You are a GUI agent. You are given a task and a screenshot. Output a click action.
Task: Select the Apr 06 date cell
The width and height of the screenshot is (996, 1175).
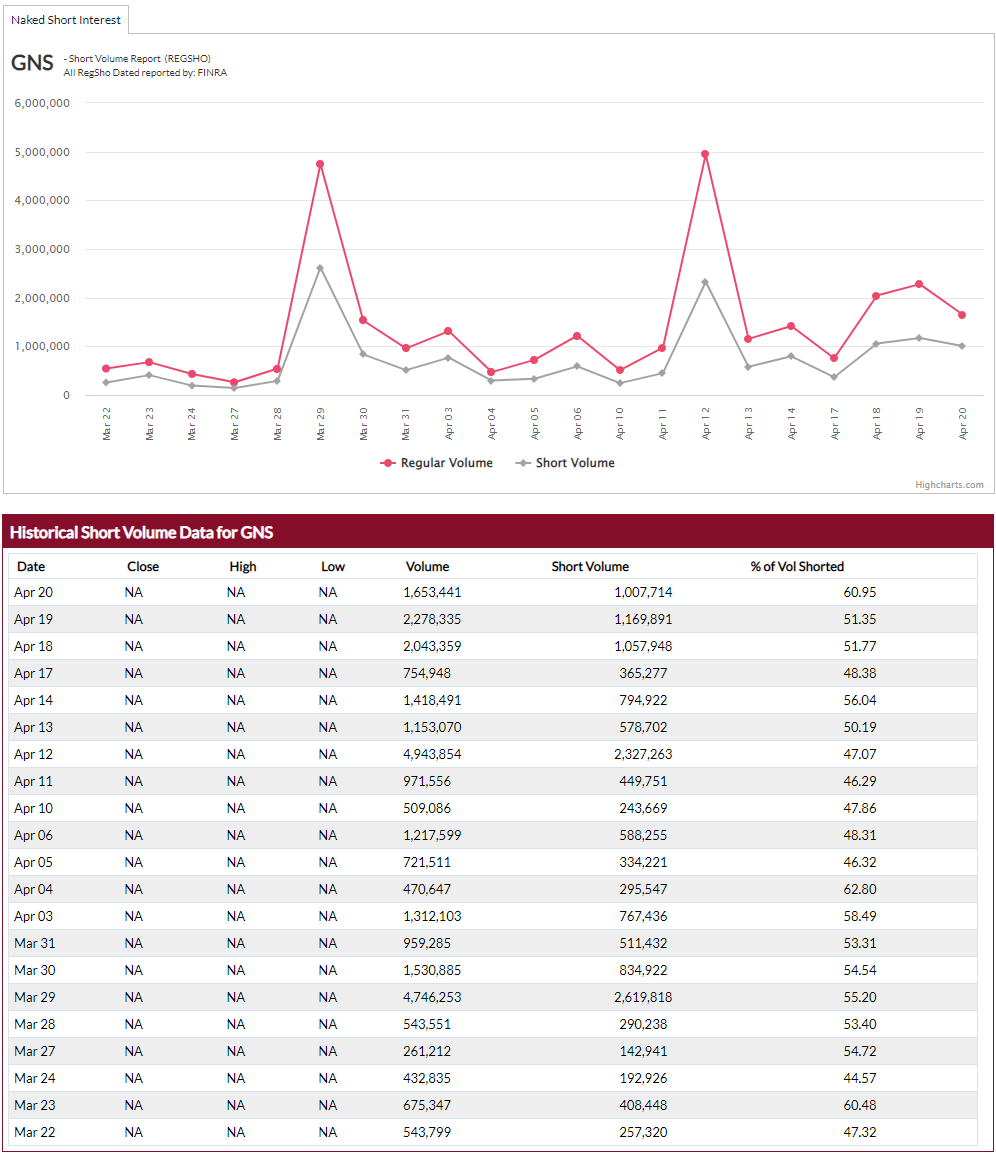click(34, 835)
